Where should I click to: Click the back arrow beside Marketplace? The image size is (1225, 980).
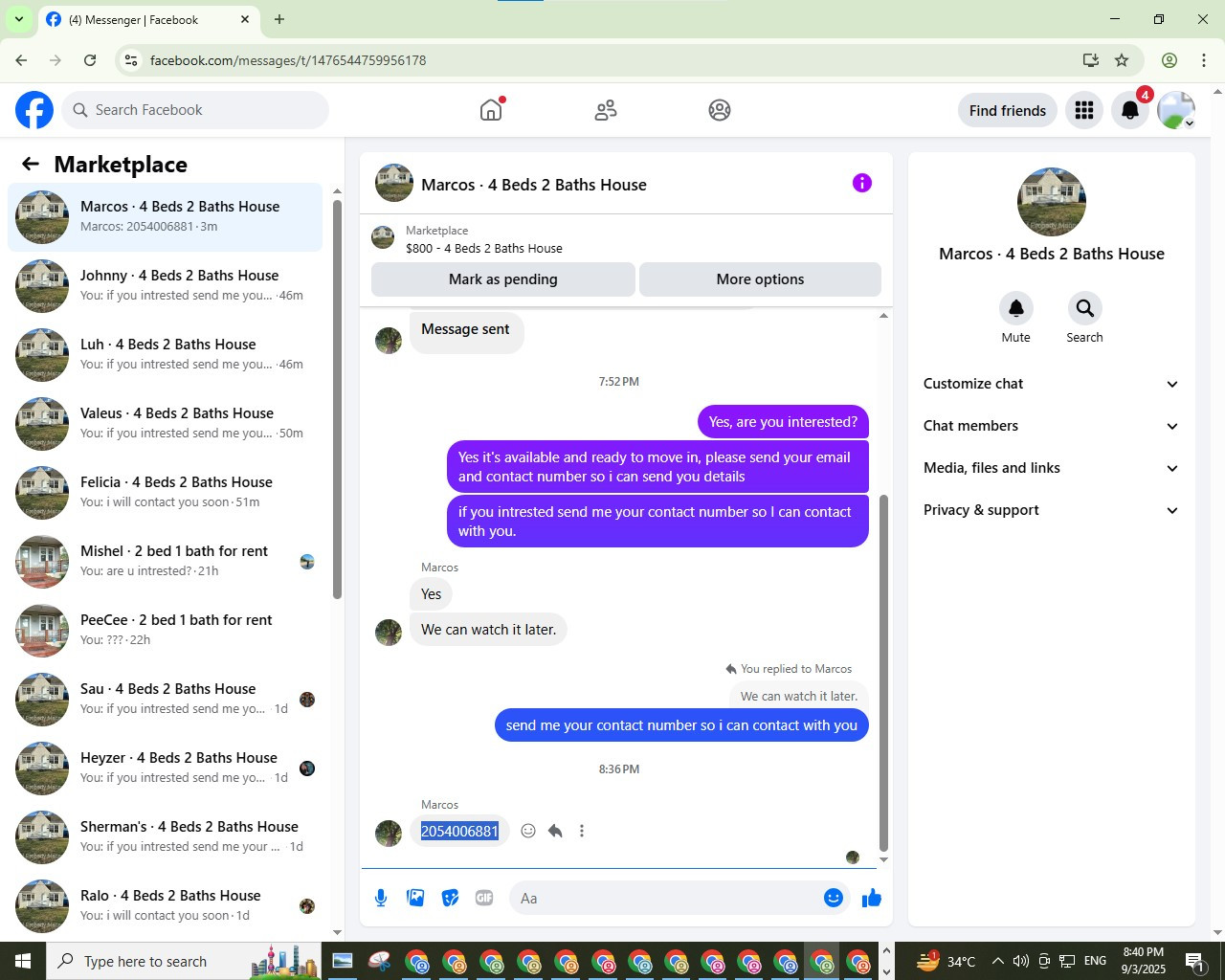(x=31, y=164)
